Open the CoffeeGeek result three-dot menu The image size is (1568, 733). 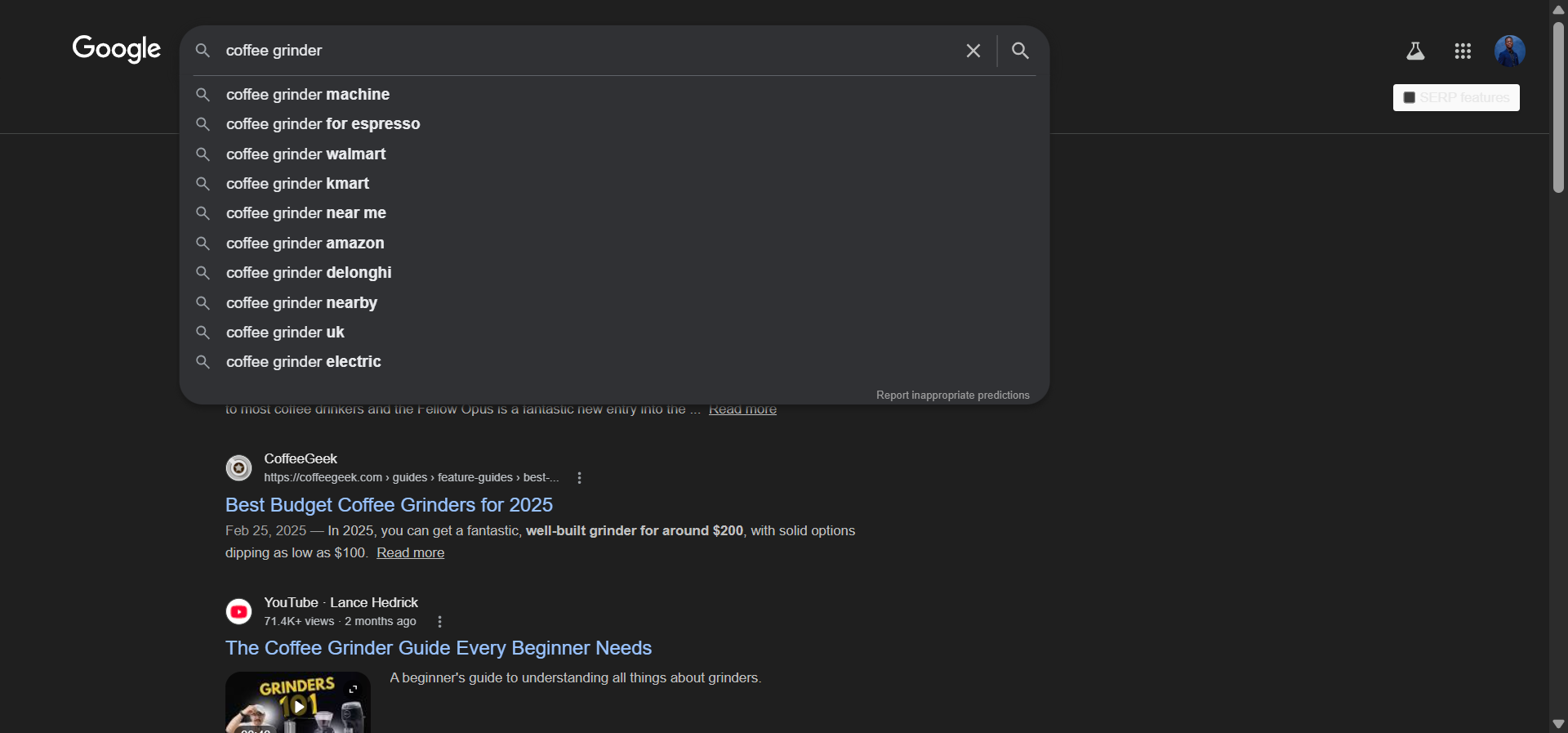(579, 478)
